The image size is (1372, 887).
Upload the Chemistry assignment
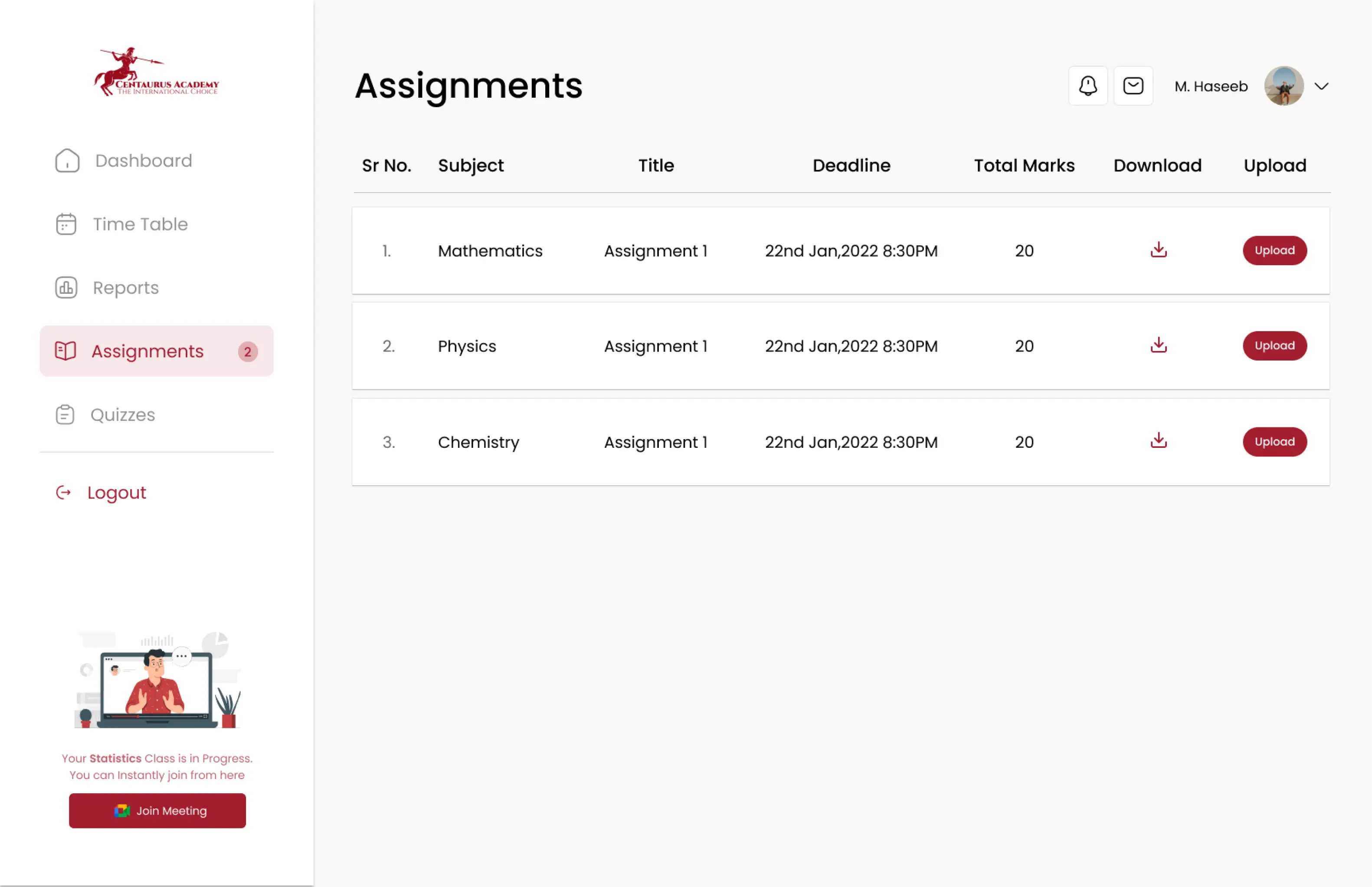1274,442
